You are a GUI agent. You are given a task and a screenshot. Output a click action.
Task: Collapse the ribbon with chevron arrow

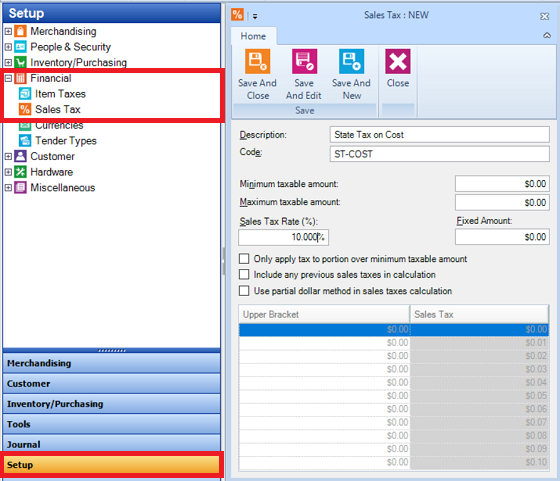547,35
